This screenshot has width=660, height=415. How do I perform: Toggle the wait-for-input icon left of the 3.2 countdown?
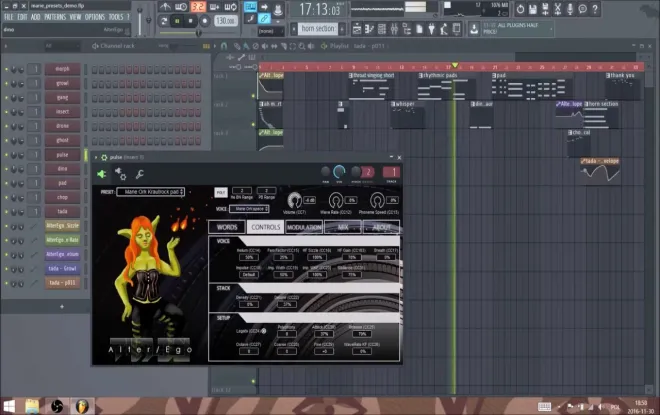tap(181, 7)
